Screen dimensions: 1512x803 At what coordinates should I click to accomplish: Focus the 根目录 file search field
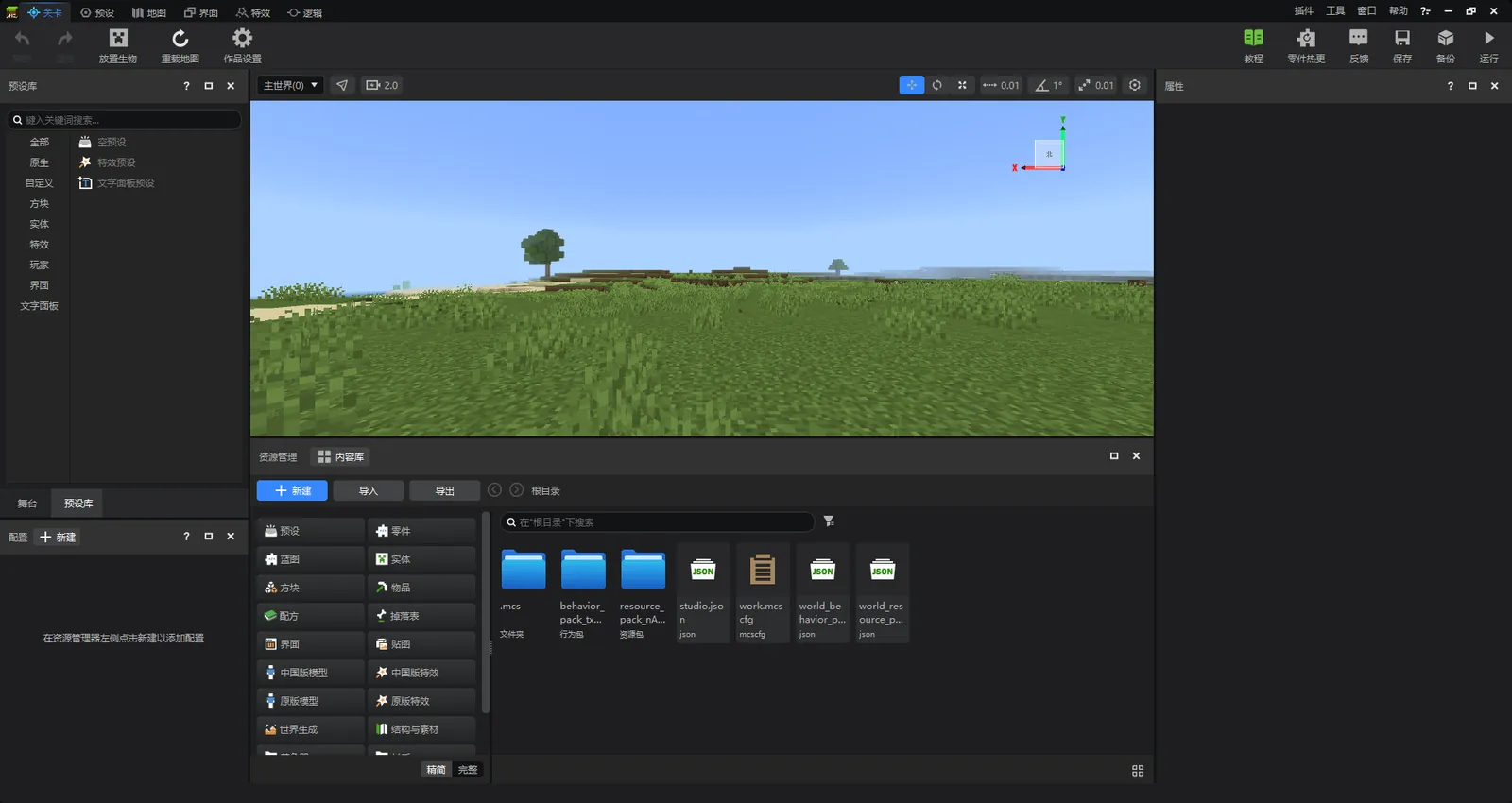[658, 522]
